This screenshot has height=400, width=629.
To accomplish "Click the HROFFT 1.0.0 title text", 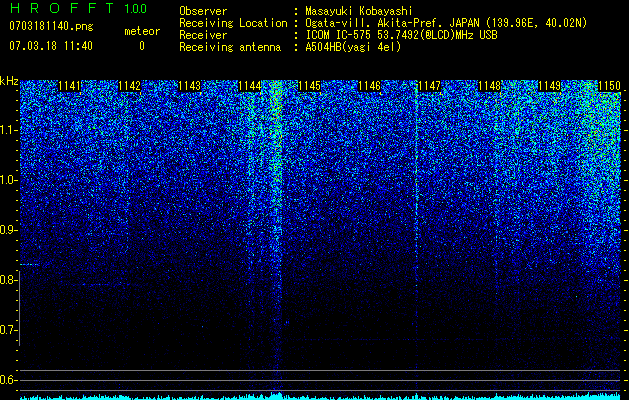I will 78,8.
